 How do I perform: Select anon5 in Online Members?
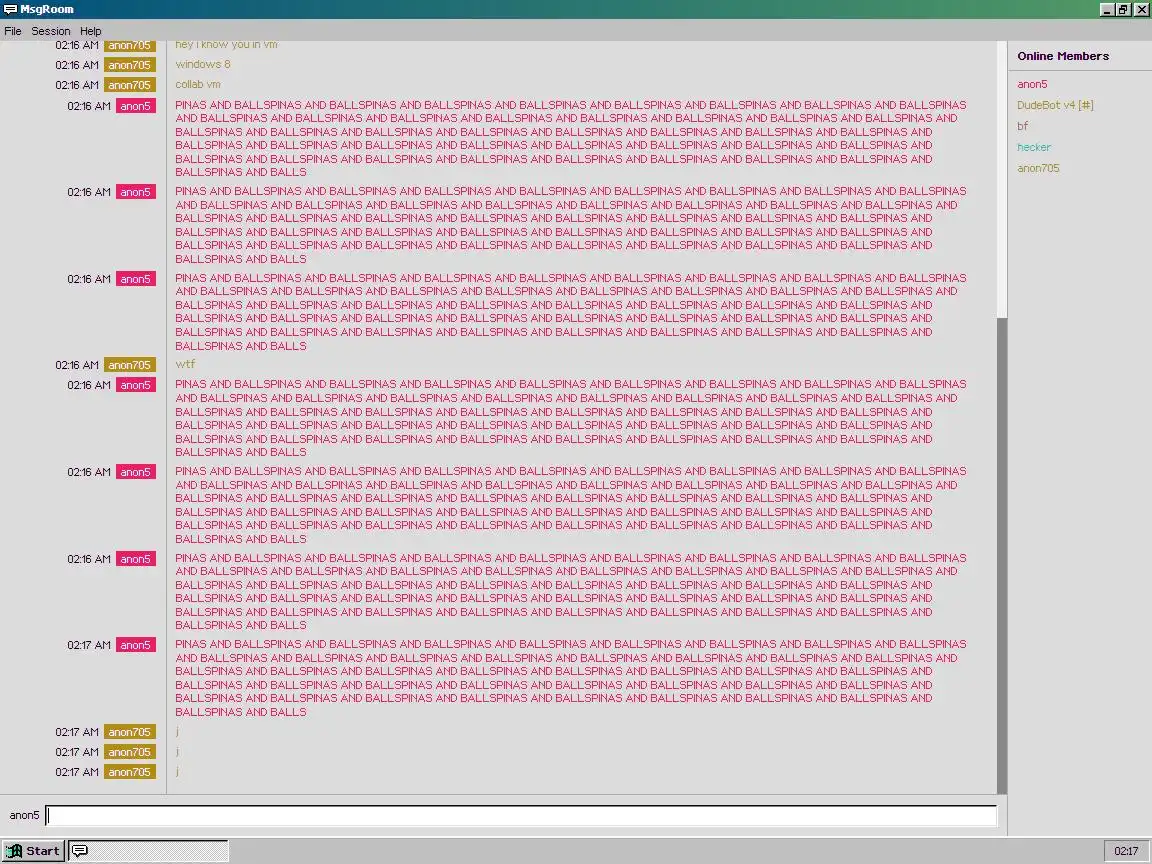click(x=1032, y=84)
